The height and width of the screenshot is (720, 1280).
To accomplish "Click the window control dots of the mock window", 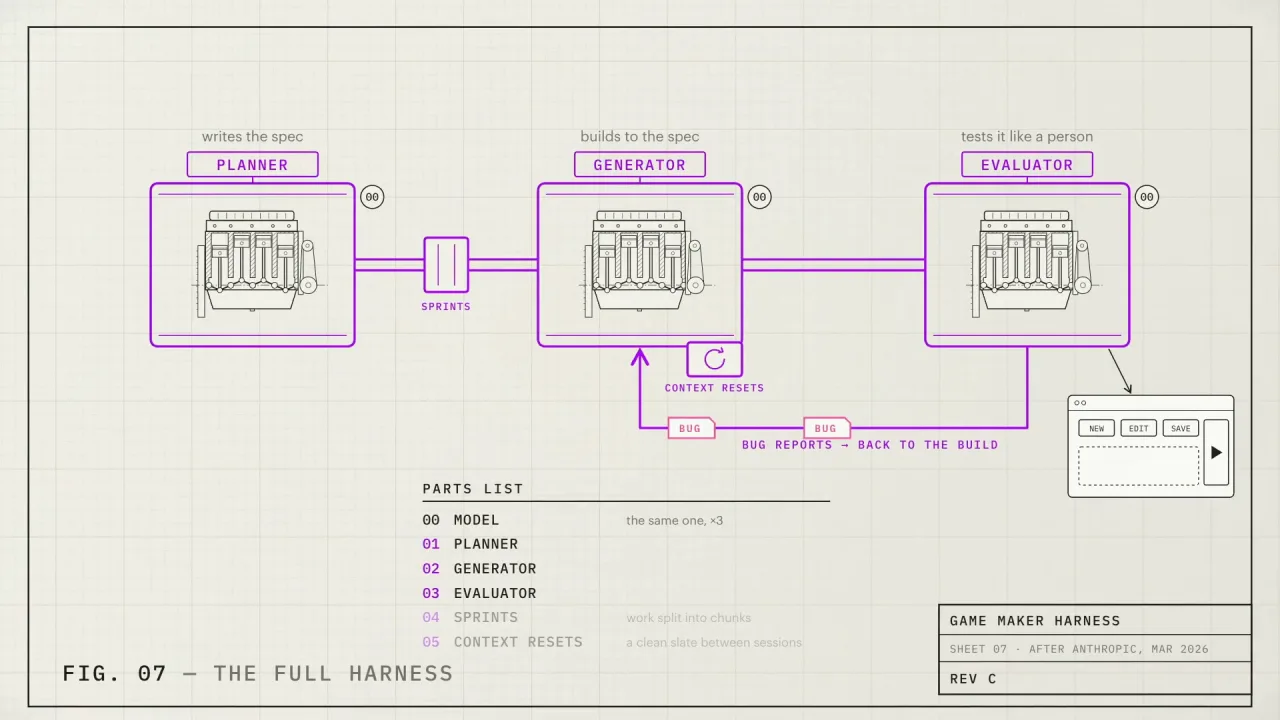I will [1080, 403].
